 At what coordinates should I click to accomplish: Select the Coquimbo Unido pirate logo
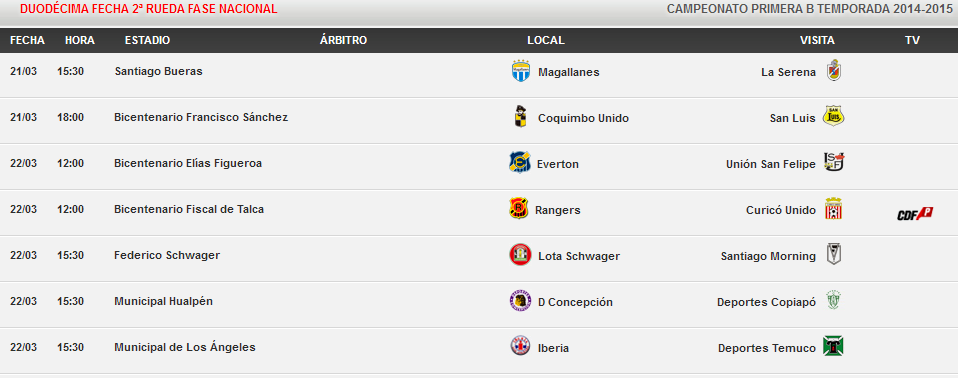tap(520, 117)
